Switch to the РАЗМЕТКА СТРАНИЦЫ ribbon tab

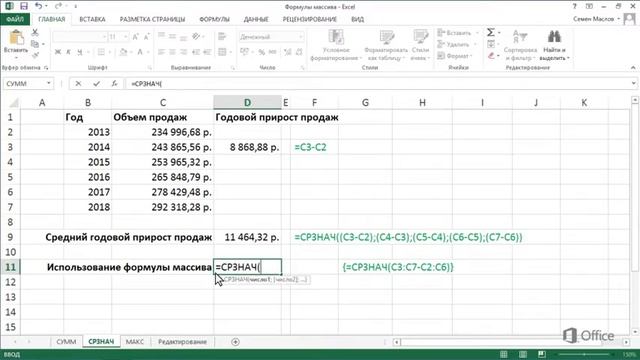click(x=152, y=19)
